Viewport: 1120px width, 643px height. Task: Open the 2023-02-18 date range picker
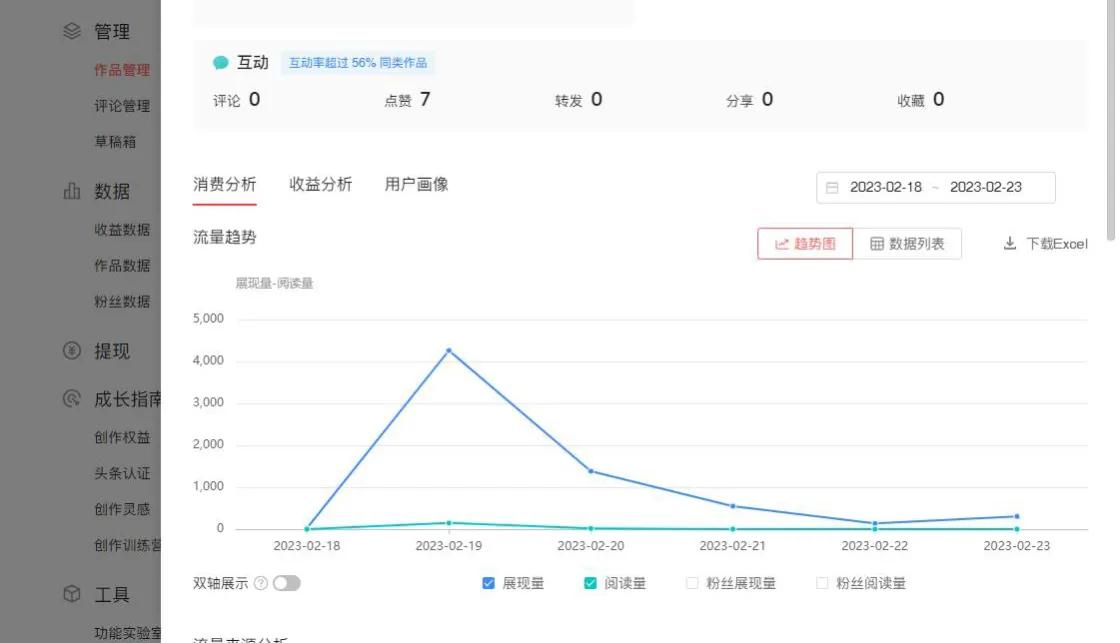click(x=885, y=187)
